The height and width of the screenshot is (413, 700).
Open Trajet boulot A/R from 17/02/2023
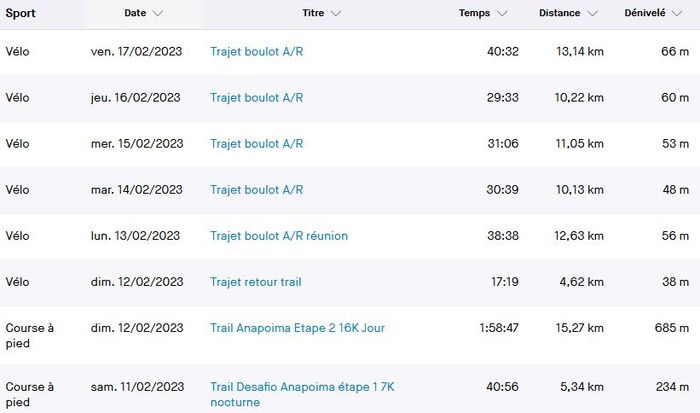256,52
